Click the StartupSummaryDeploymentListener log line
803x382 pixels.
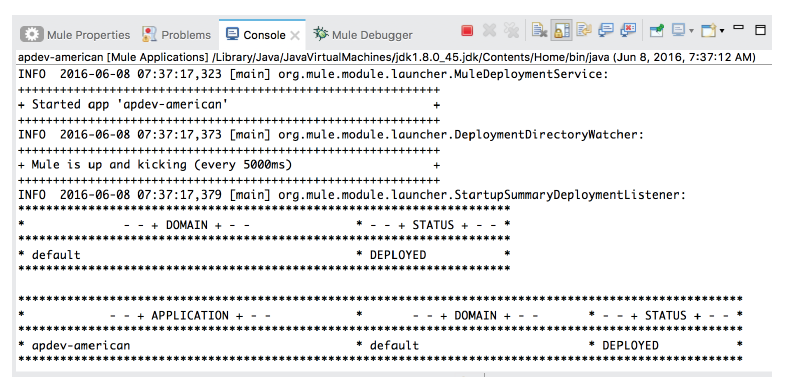(352, 195)
